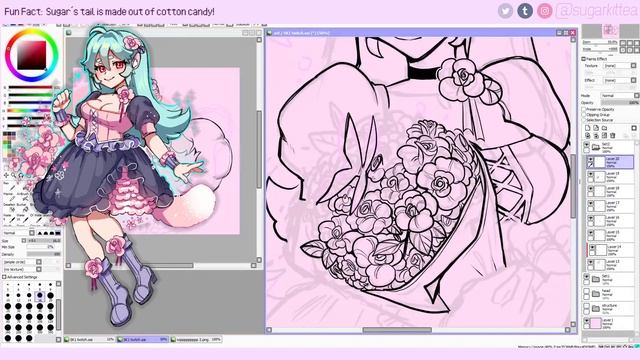Adjust the navigator Zoom slider
The height and width of the screenshot is (360, 640).
coord(600,42)
